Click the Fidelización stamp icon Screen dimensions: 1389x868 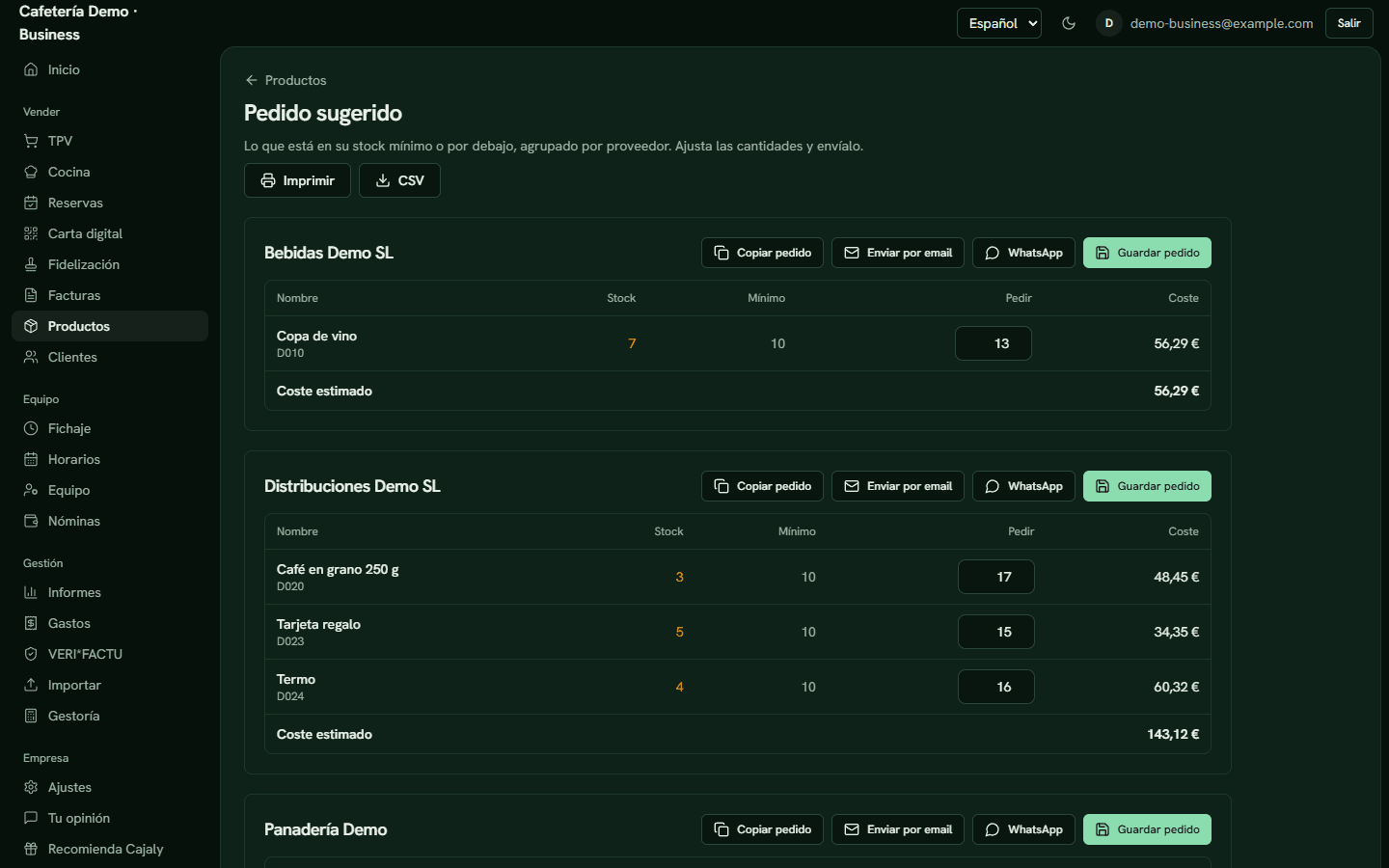click(x=31, y=264)
